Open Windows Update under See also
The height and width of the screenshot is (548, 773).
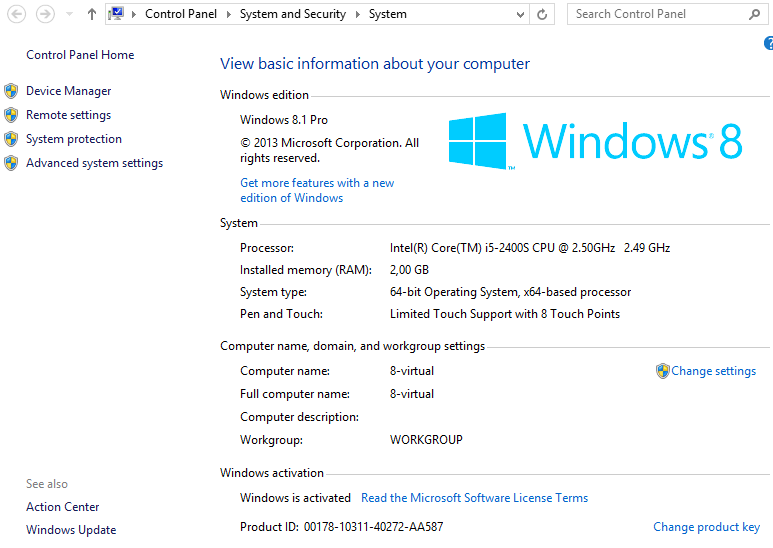click(x=71, y=530)
